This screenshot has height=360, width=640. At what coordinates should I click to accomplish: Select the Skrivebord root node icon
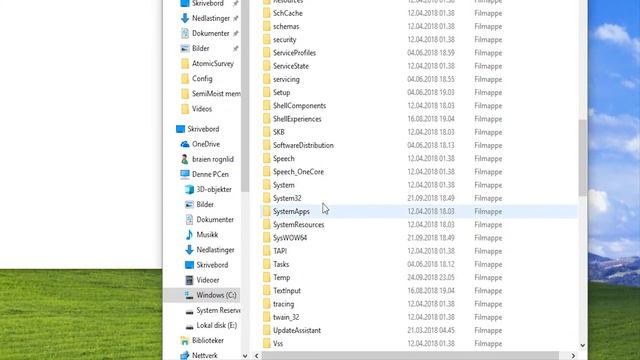180,129
